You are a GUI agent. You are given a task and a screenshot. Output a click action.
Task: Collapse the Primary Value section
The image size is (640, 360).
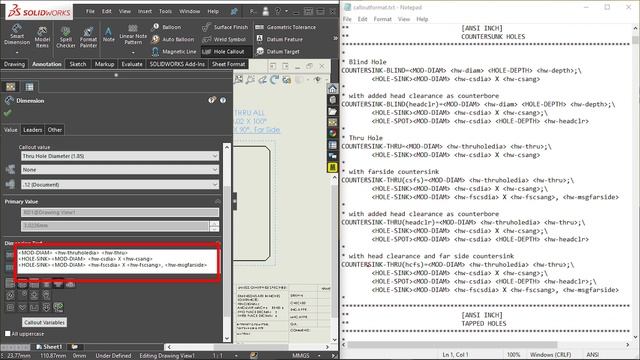(218, 201)
